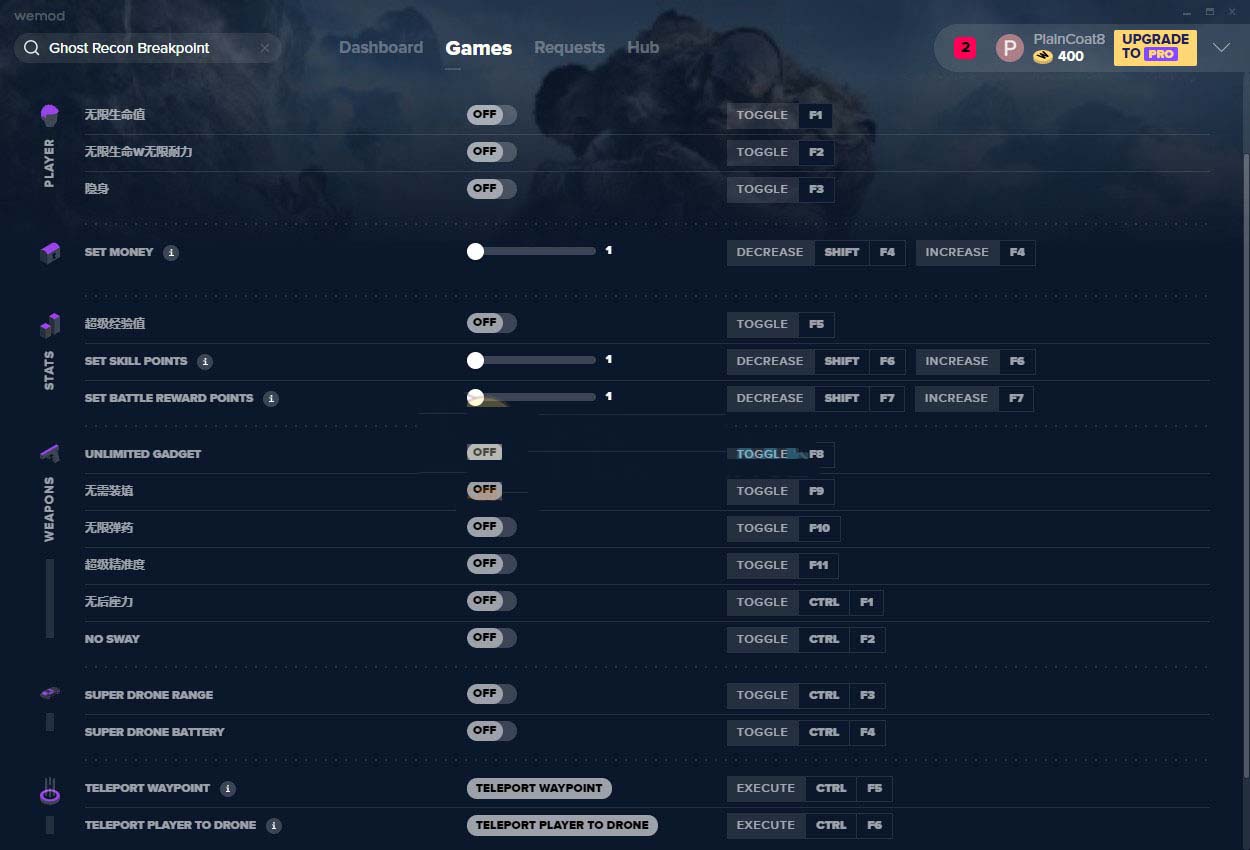1250x850 pixels.
Task: Click the F10 hotkey key box
Action: coord(820,528)
